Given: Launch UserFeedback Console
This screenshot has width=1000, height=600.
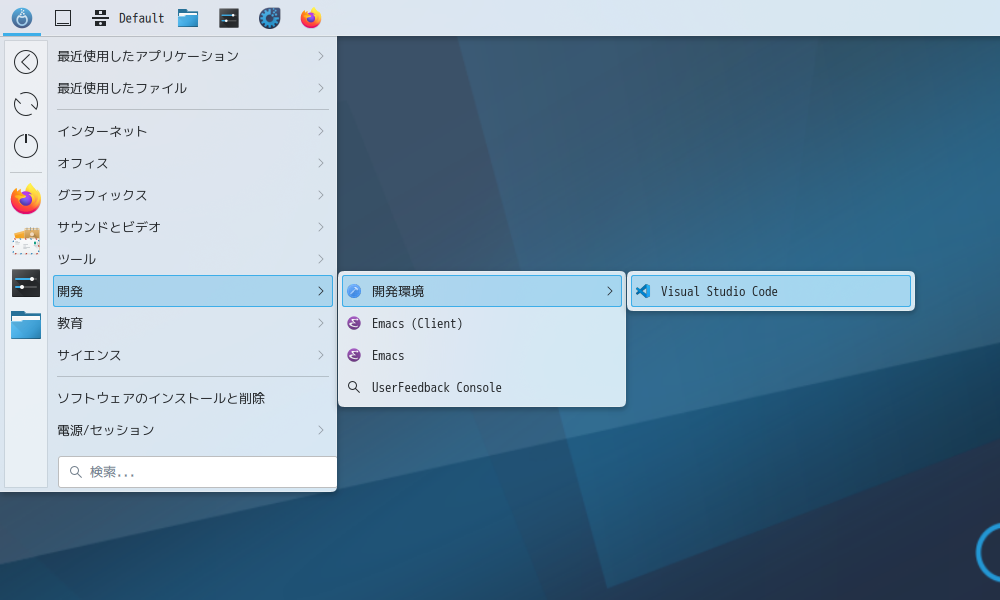Looking at the screenshot, I should point(482,387).
